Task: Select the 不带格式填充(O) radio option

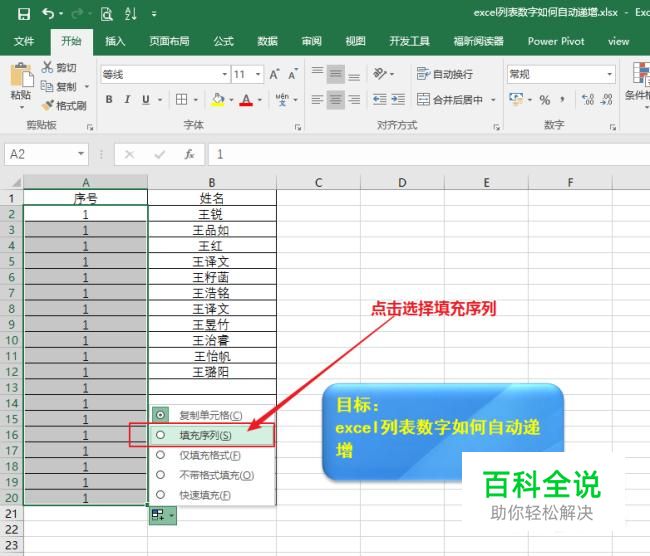Action: click(160, 475)
